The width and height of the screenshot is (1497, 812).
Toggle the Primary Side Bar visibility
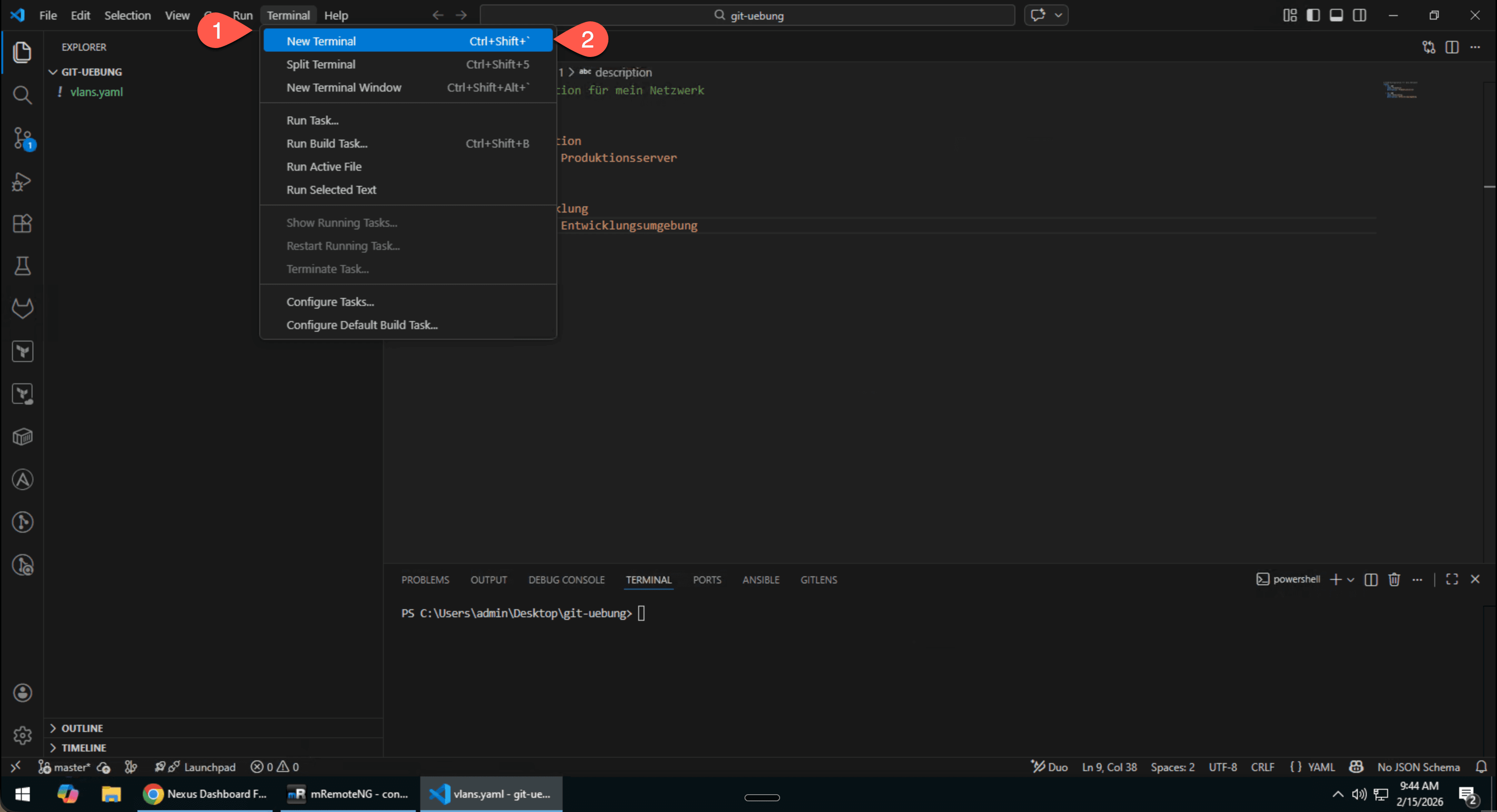coord(1313,15)
